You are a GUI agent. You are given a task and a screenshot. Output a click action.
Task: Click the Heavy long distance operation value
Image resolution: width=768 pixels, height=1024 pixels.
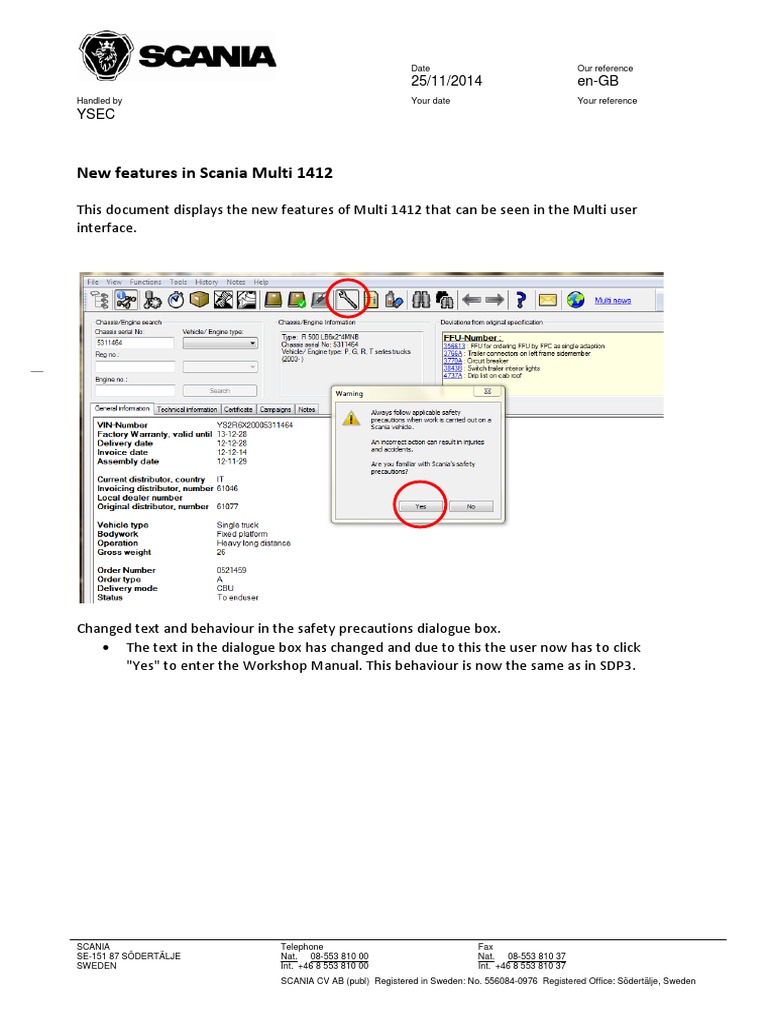point(253,543)
